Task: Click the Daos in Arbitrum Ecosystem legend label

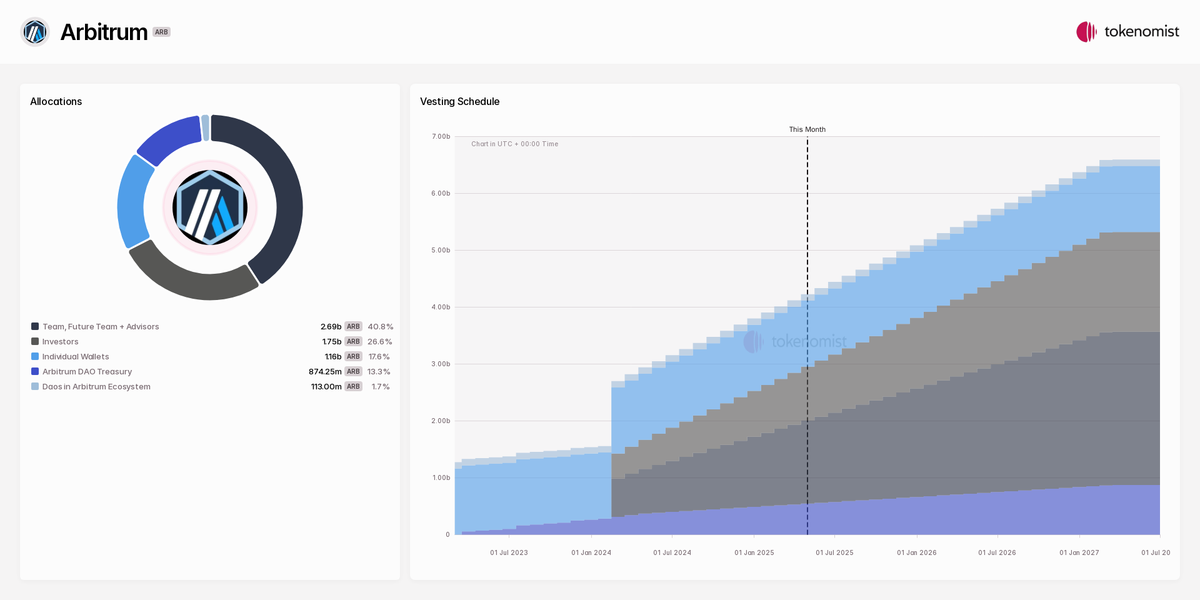Action: (96, 387)
